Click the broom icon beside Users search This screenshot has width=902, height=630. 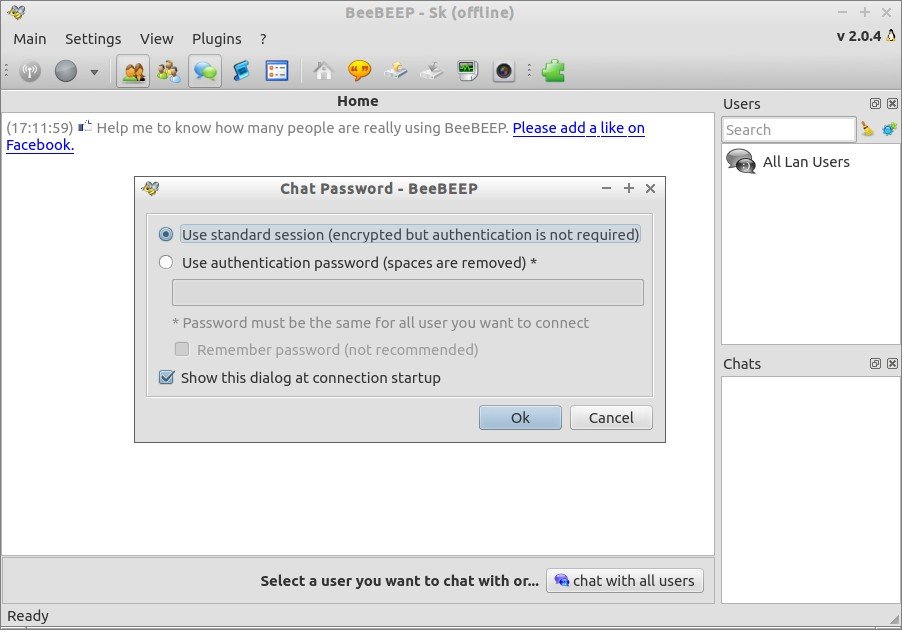point(867,129)
